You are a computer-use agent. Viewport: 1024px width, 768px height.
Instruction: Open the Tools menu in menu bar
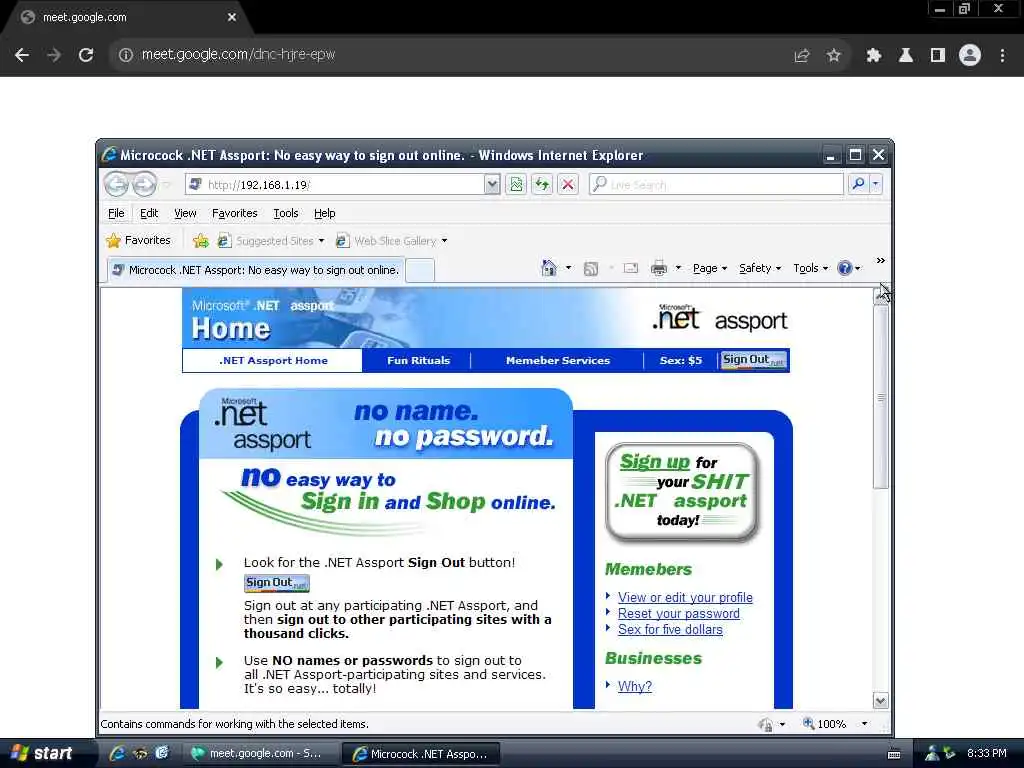pyautogui.click(x=285, y=213)
